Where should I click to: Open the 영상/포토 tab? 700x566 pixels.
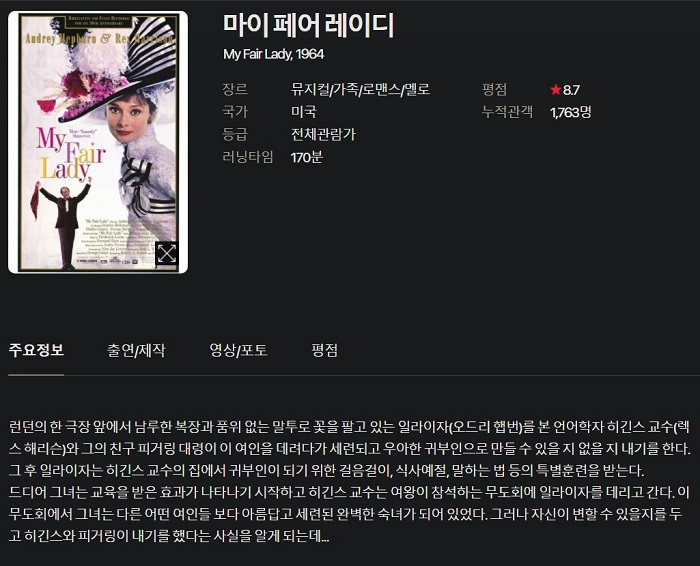[x=238, y=350]
